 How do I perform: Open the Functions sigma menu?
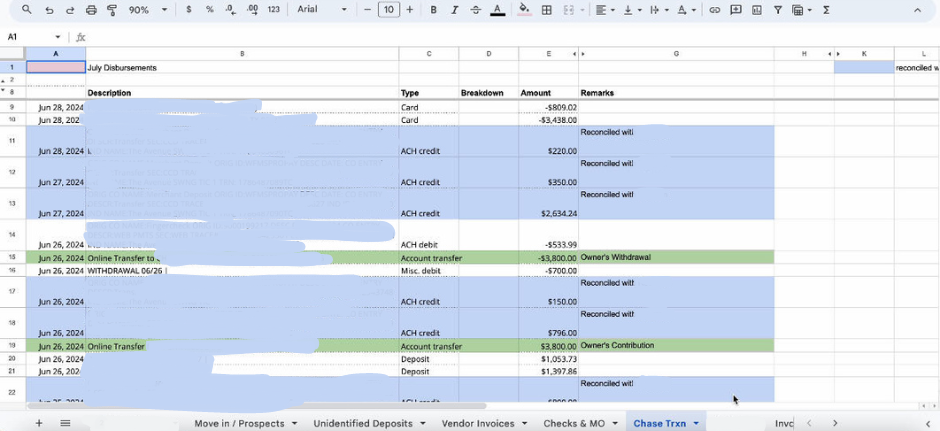point(826,10)
